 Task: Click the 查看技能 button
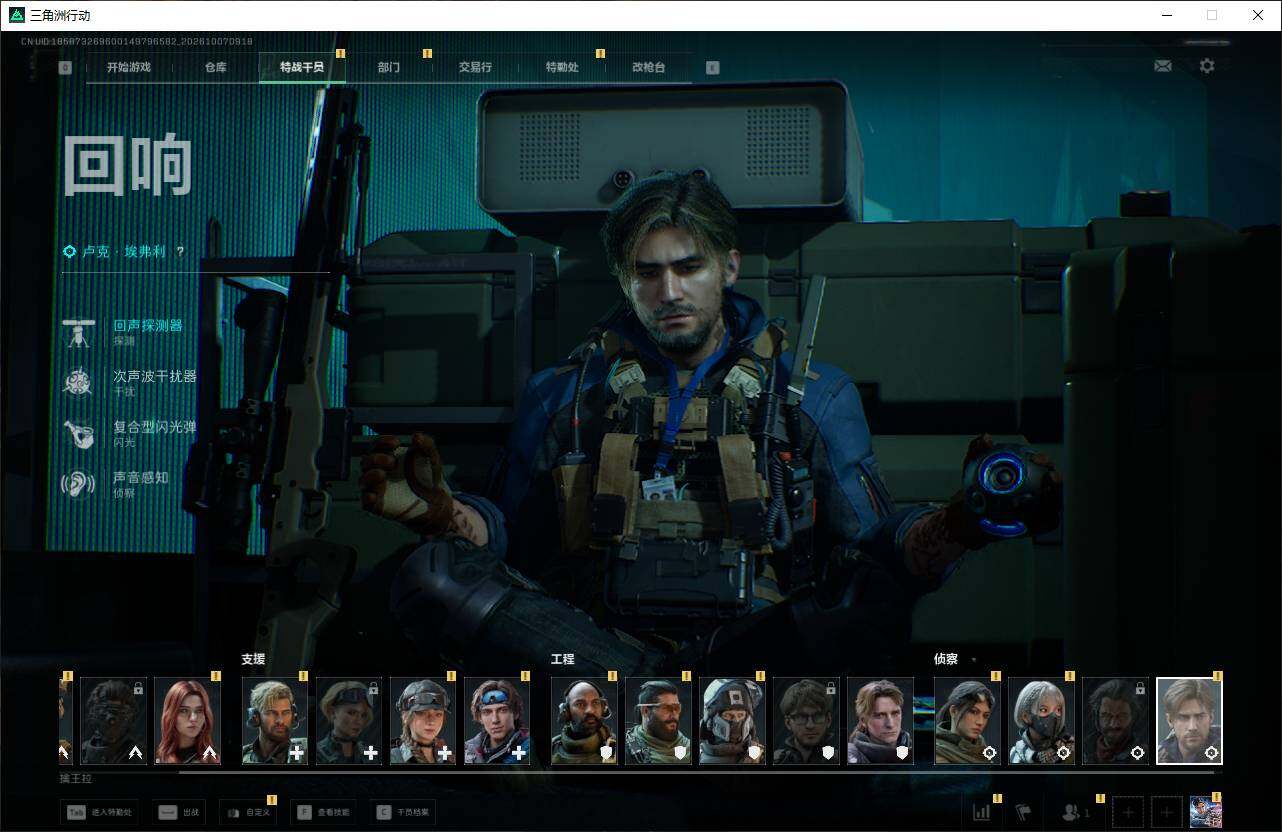(x=323, y=812)
